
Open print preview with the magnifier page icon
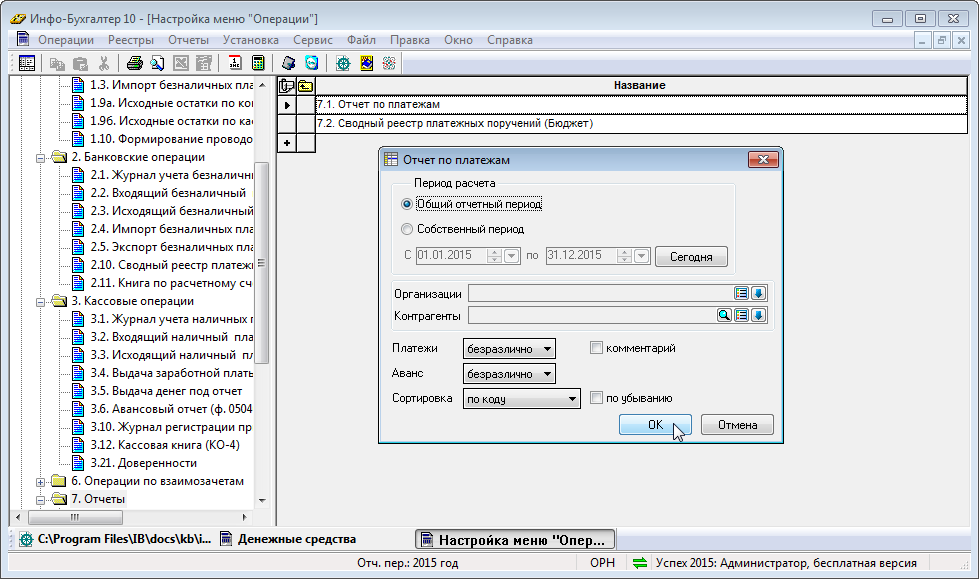tap(157, 63)
